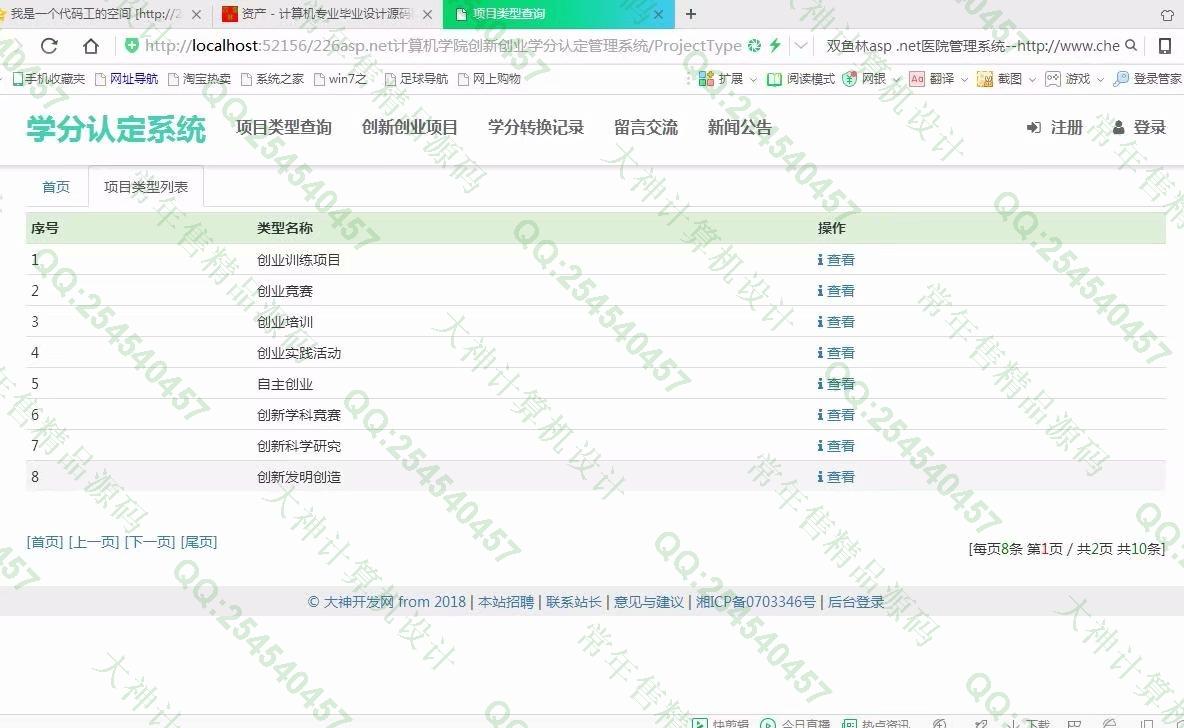Close the 项目类型查询 tab
Viewport: 1184px width, 728px height.
coord(658,14)
